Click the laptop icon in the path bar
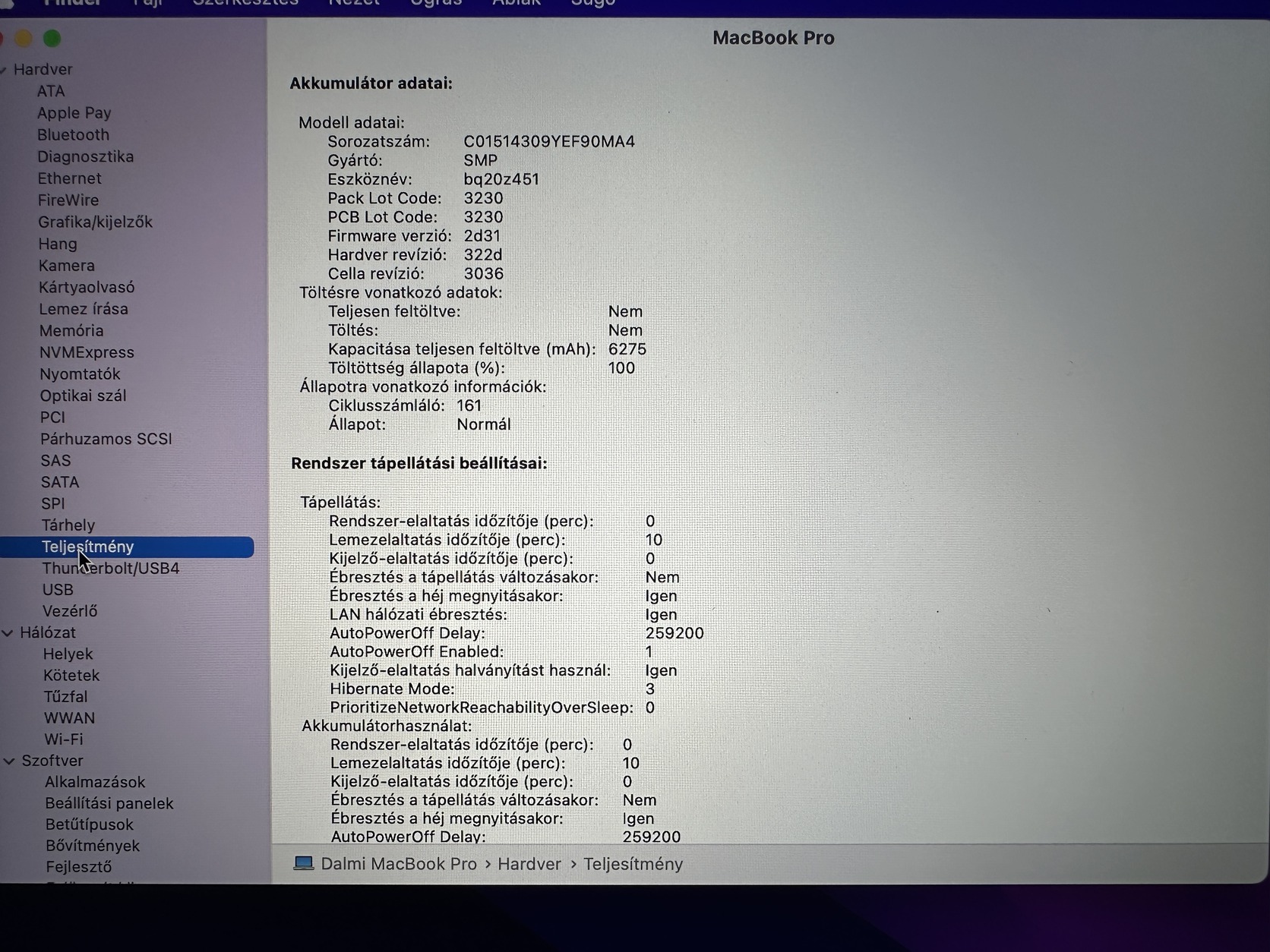1270x952 pixels. 304,863
